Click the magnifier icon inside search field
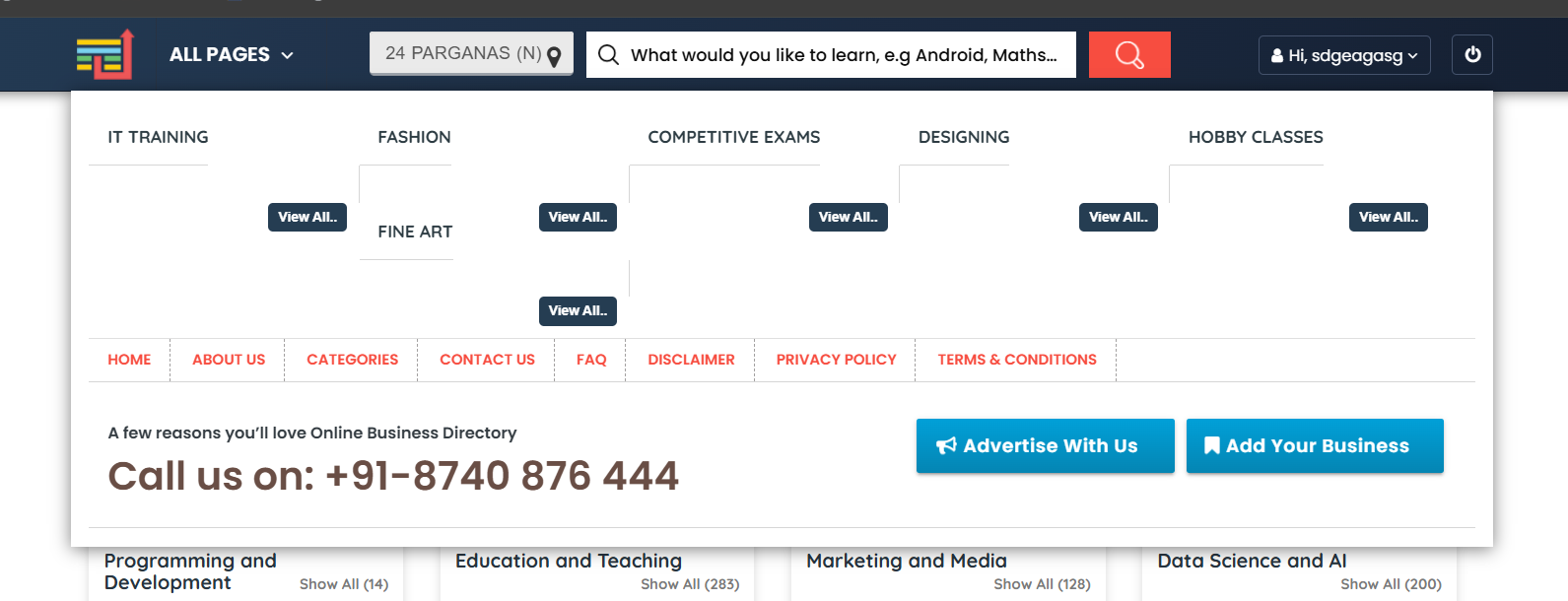This screenshot has width=1568, height=601. 609,55
